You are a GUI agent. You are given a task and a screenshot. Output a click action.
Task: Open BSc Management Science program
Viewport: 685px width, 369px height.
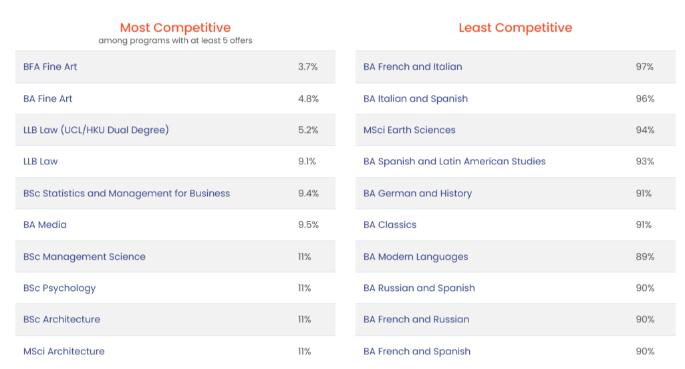pos(84,257)
